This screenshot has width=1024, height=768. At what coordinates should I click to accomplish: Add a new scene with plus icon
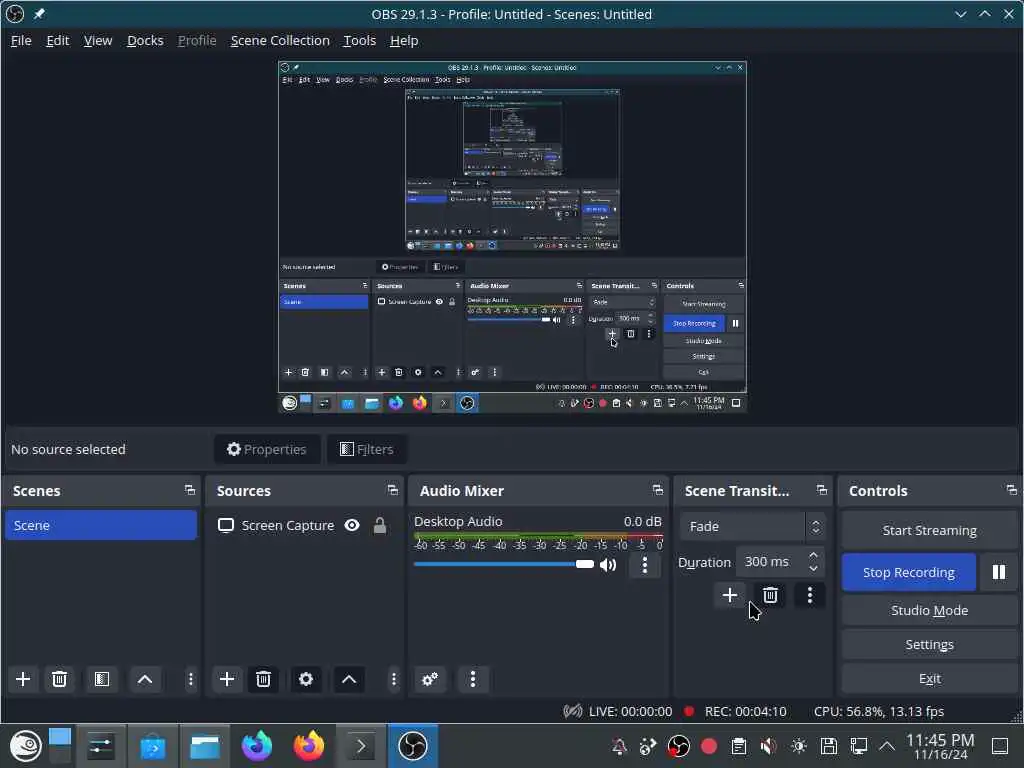23,679
